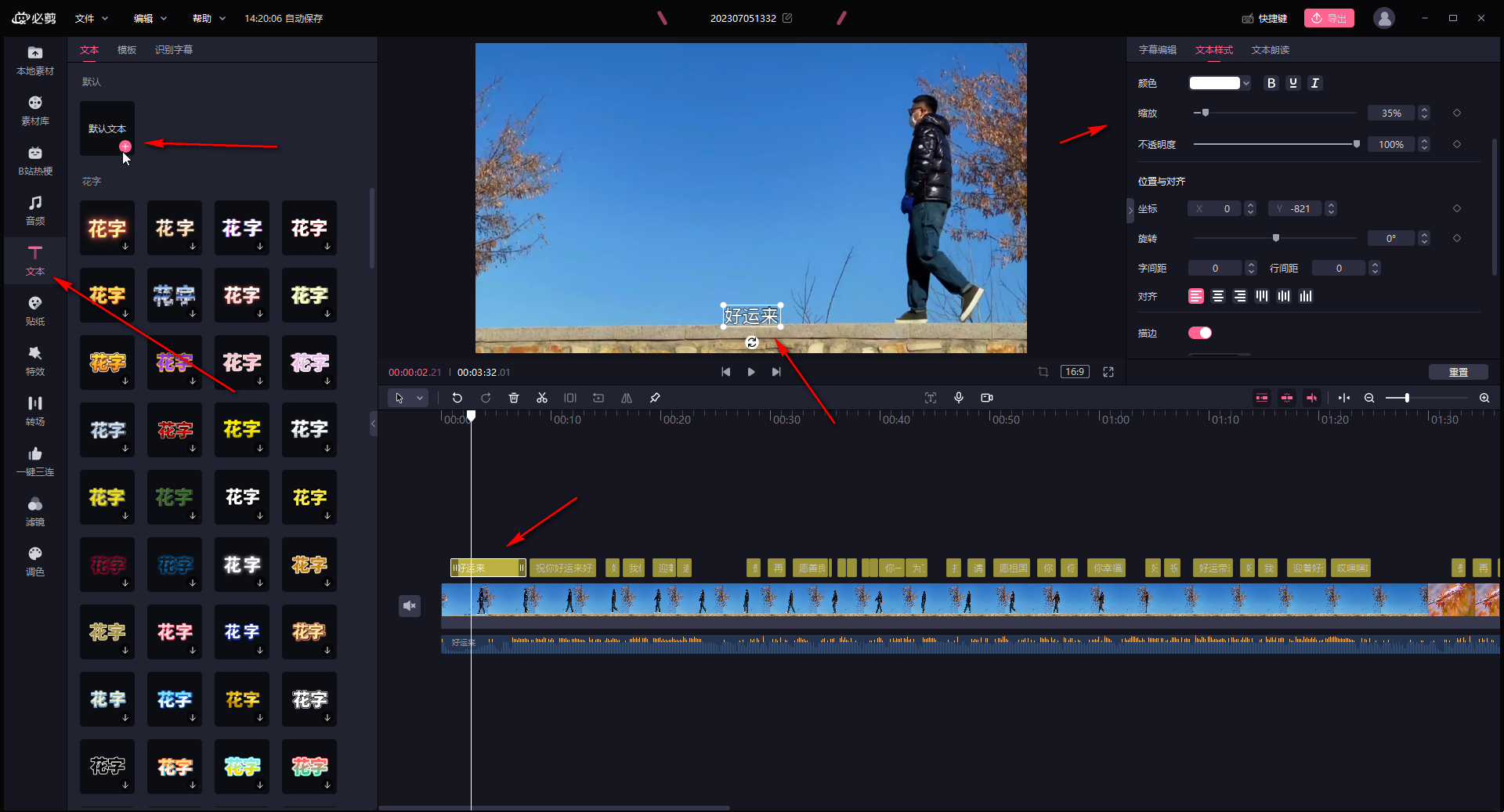Image resolution: width=1504 pixels, height=812 pixels.
Task: Click the 不透明度 opacity slider
Action: tap(1274, 144)
